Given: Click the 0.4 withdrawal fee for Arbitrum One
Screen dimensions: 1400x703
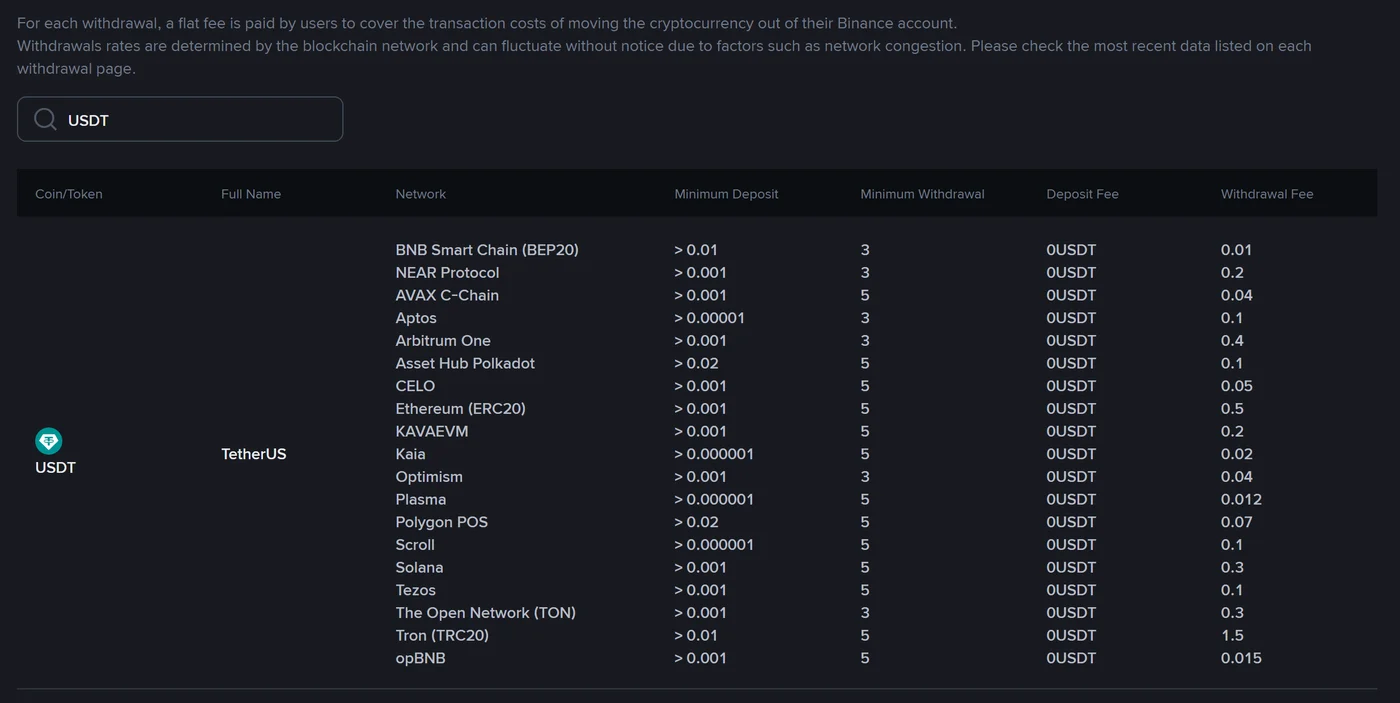Looking at the screenshot, I should (1232, 341).
